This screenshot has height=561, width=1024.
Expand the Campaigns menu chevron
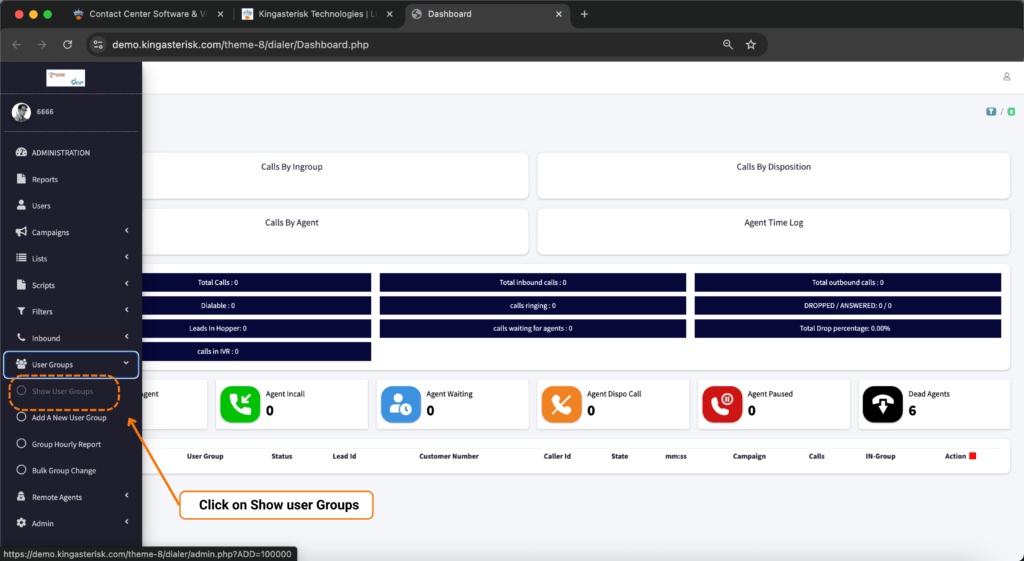pyautogui.click(x=126, y=231)
